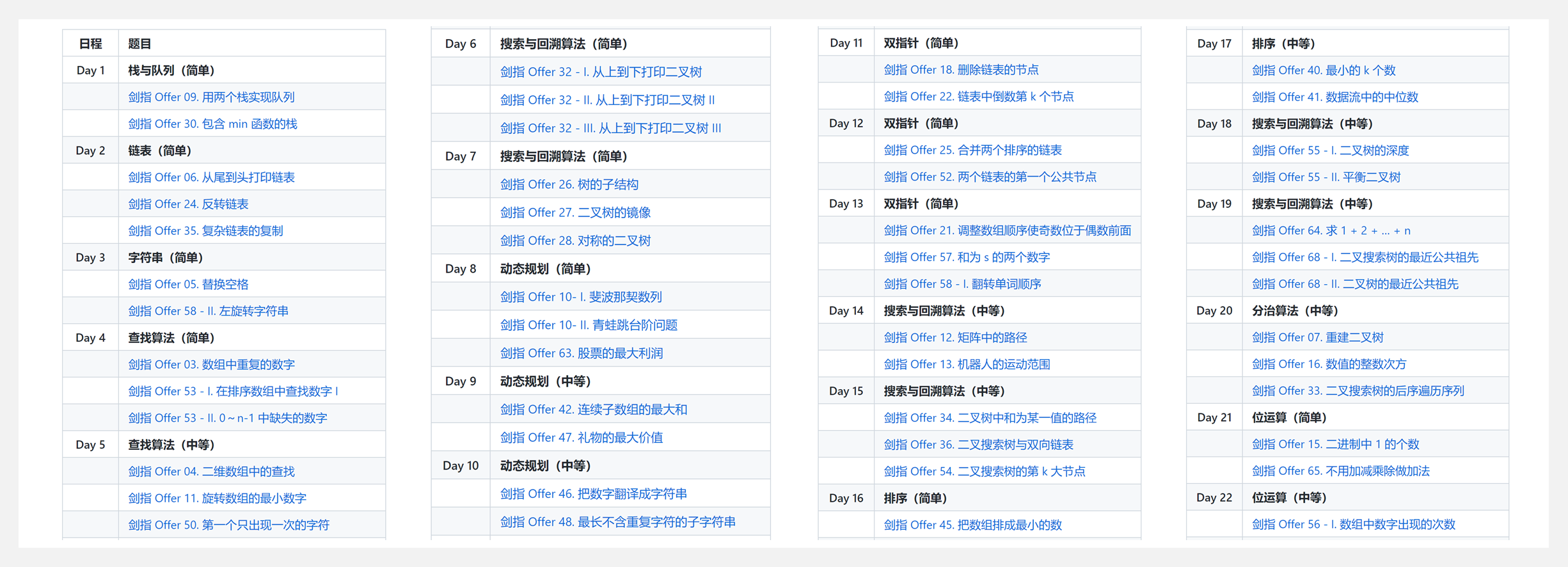Viewport: 1568px width, 567px height.
Task: Open 剑指 Offer 65. 不用加减乘除做加法
Action: [1340, 472]
